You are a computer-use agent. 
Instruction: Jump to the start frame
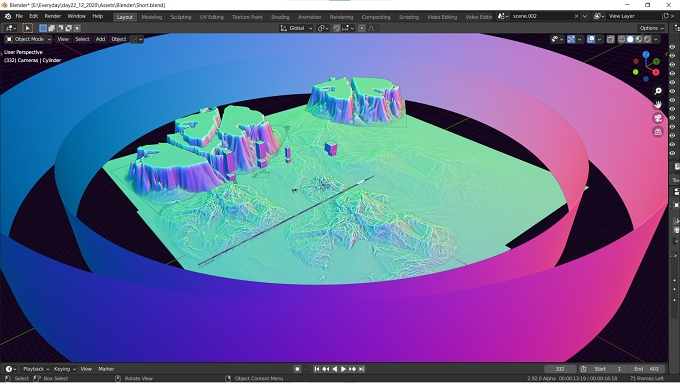[317, 369]
